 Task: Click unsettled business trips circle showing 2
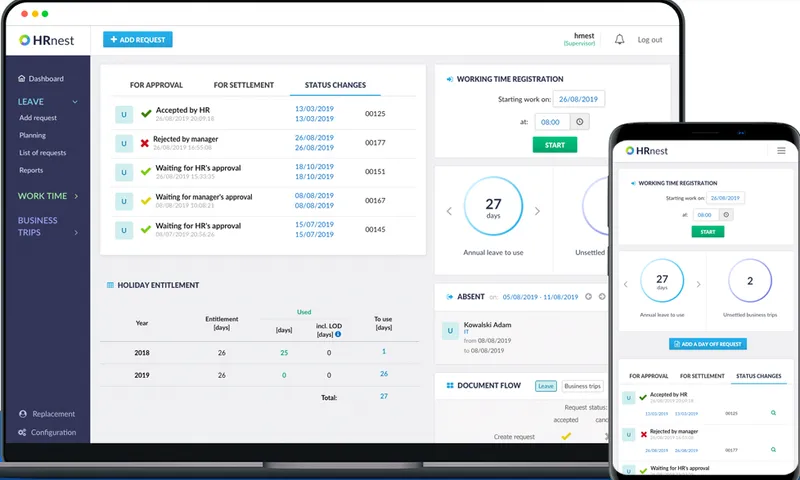click(749, 281)
